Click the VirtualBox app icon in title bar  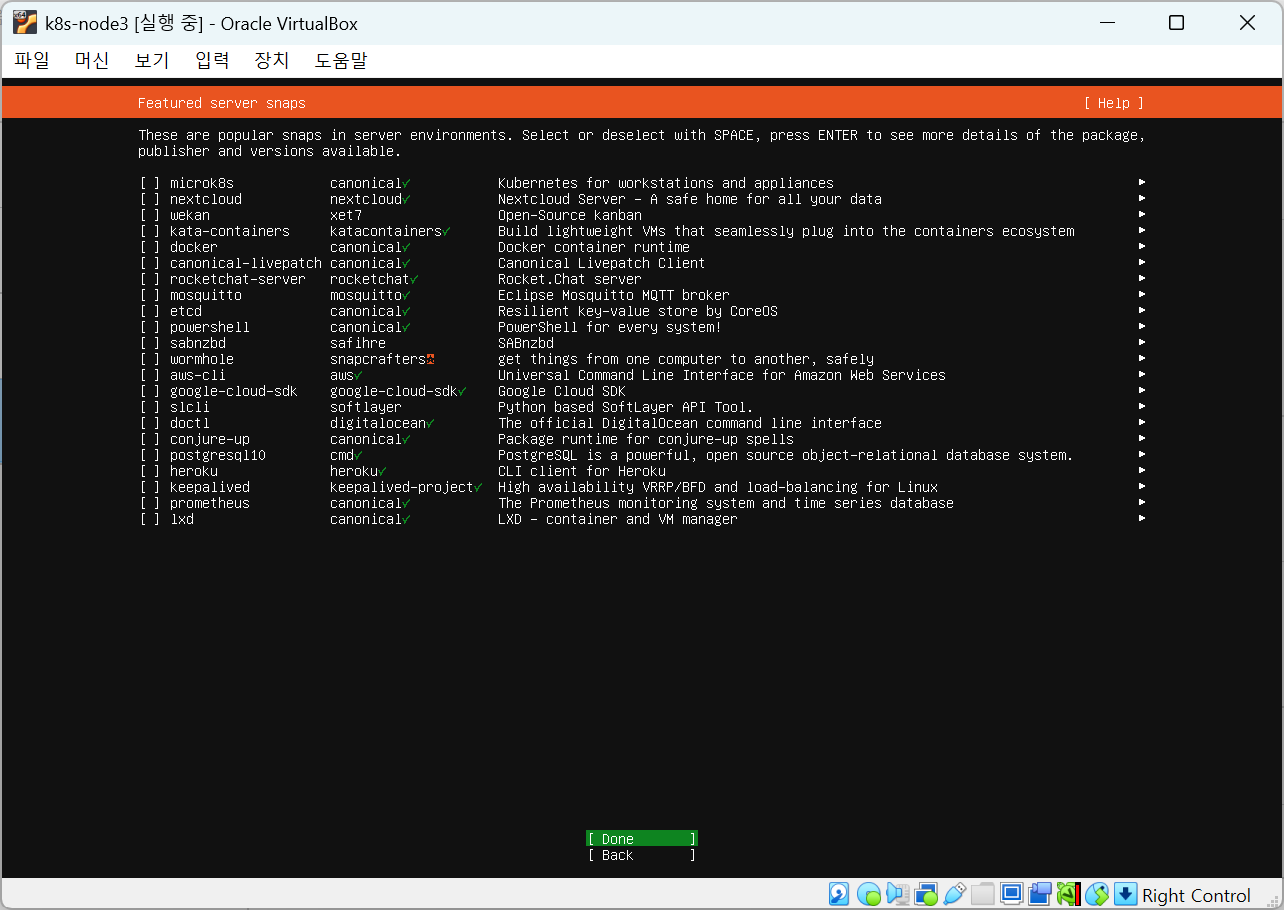point(25,22)
